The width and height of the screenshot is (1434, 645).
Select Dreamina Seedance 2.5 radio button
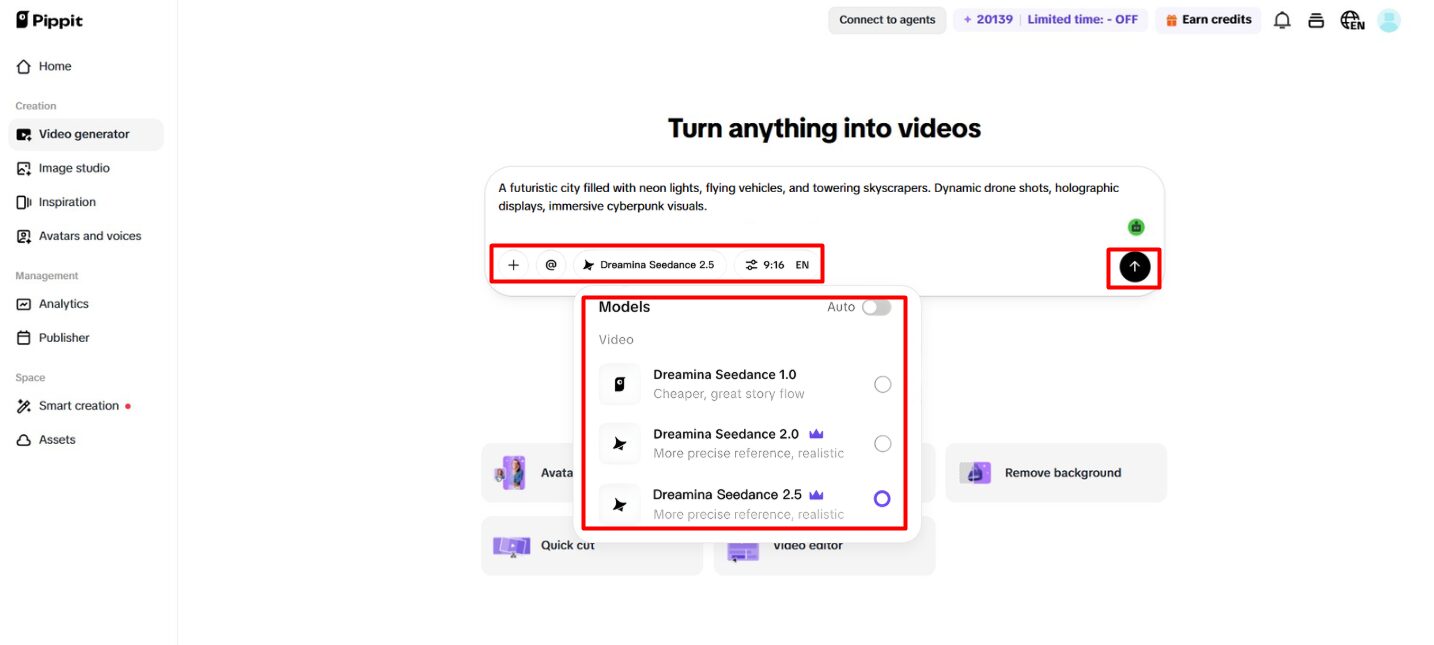tap(882, 498)
